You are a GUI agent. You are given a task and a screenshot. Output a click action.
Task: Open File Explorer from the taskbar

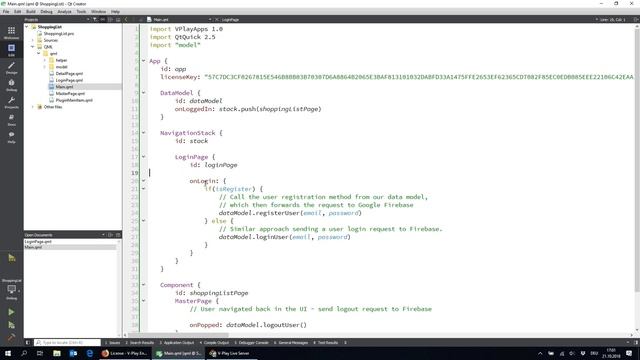(x=57, y=353)
